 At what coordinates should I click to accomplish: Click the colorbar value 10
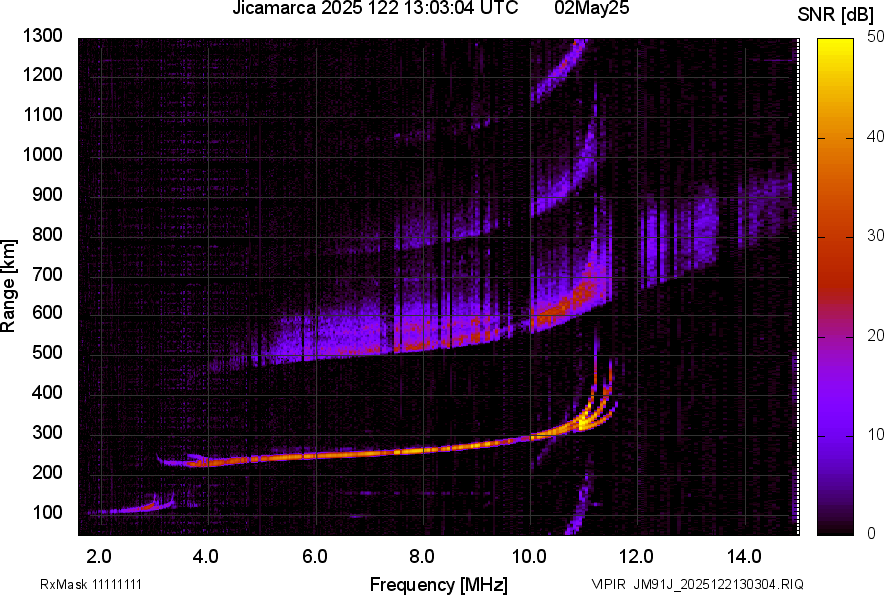click(875, 434)
